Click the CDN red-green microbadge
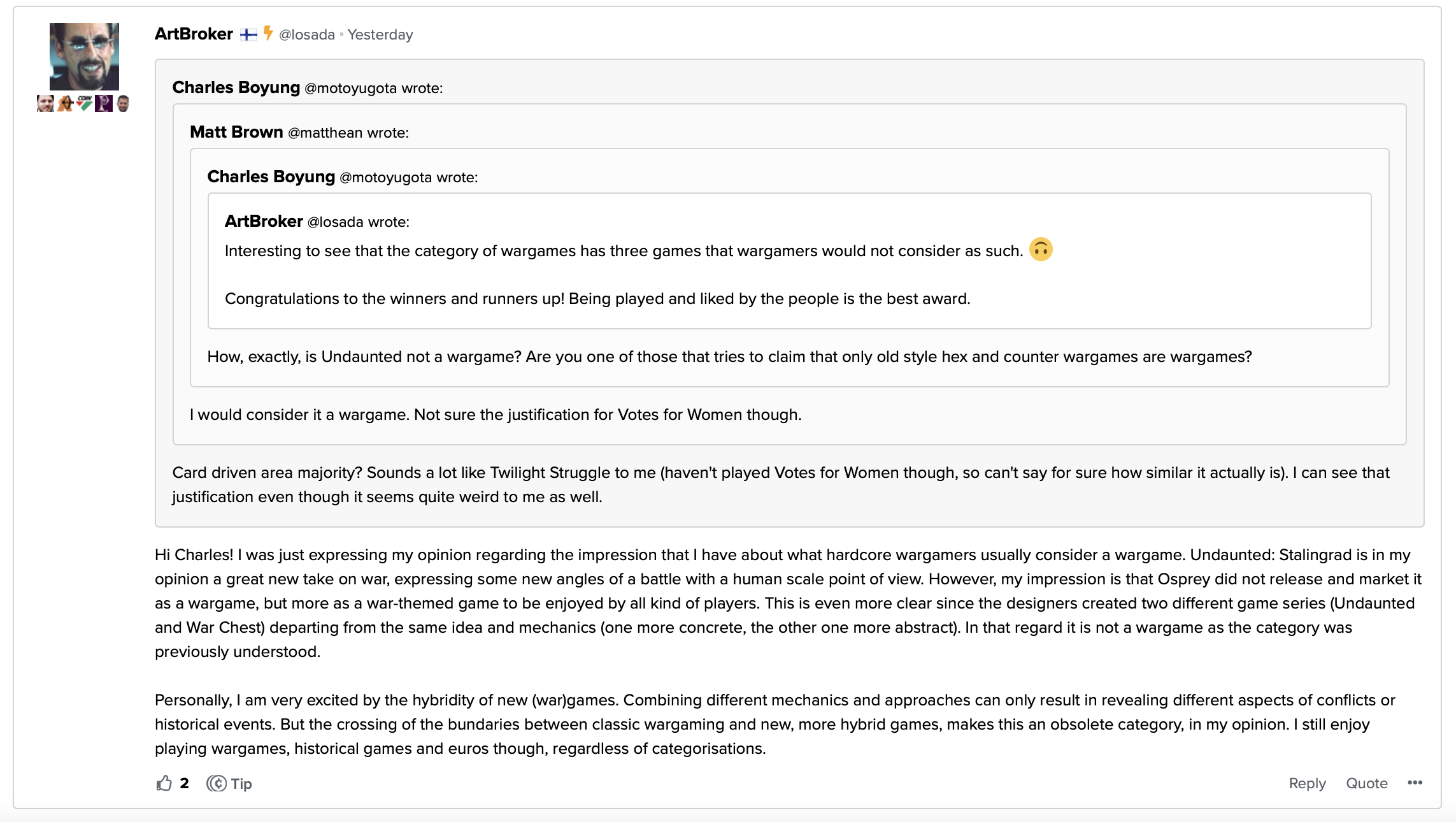Screen dimensions: 1456x822 click(85, 103)
